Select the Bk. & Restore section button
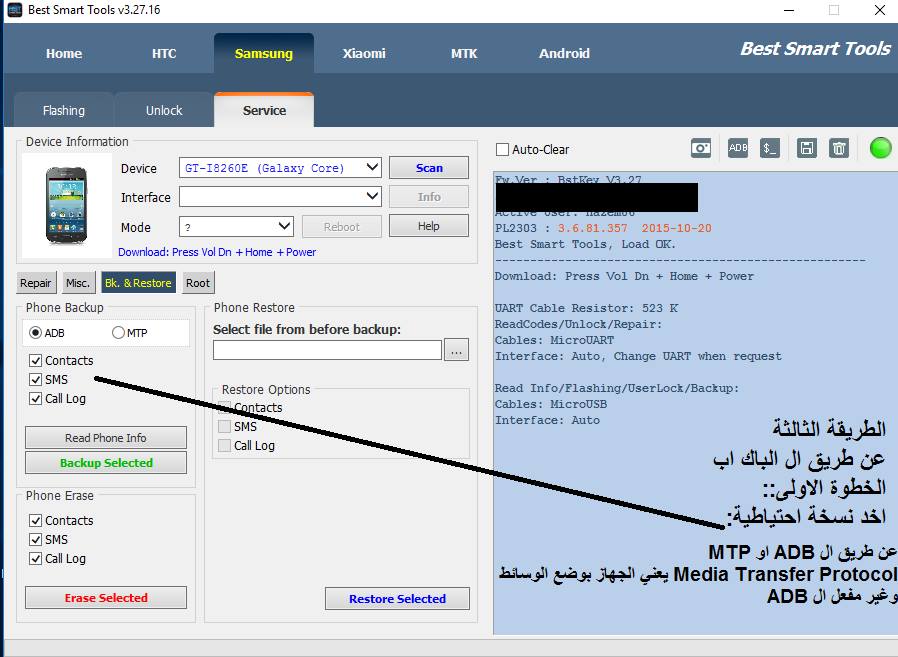Screen dimensions: 898x657 (x=138, y=282)
